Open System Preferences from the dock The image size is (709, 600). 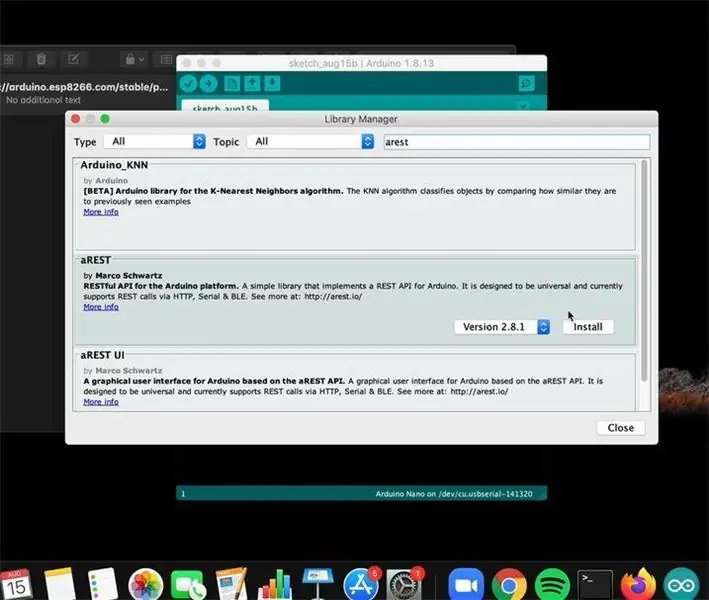click(x=405, y=584)
